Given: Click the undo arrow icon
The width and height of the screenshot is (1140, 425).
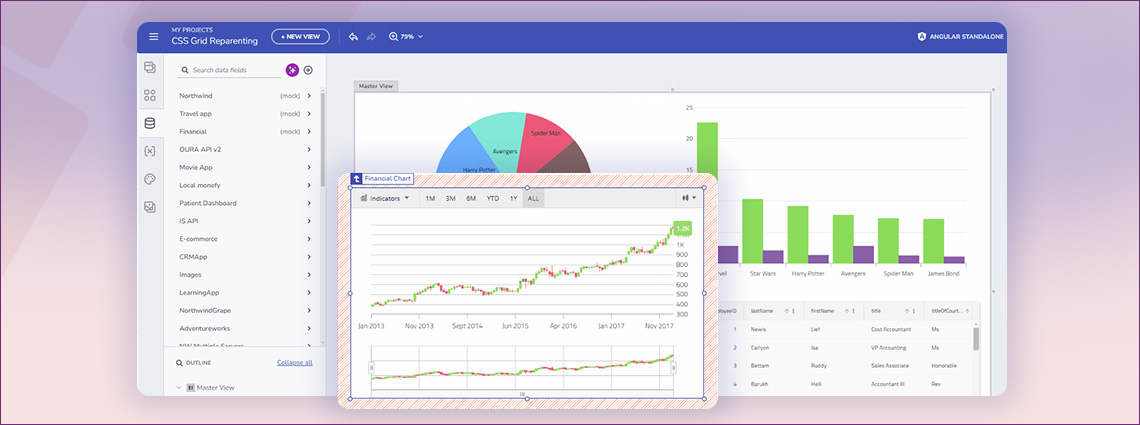Looking at the screenshot, I should coord(353,36).
